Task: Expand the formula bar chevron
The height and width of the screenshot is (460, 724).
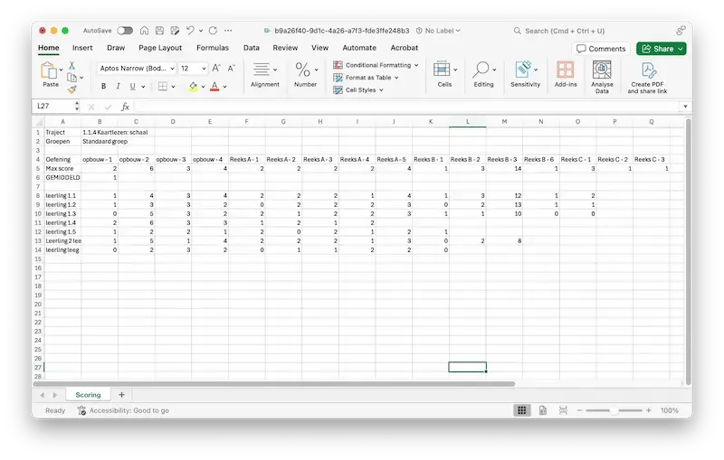Action: (x=685, y=107)
